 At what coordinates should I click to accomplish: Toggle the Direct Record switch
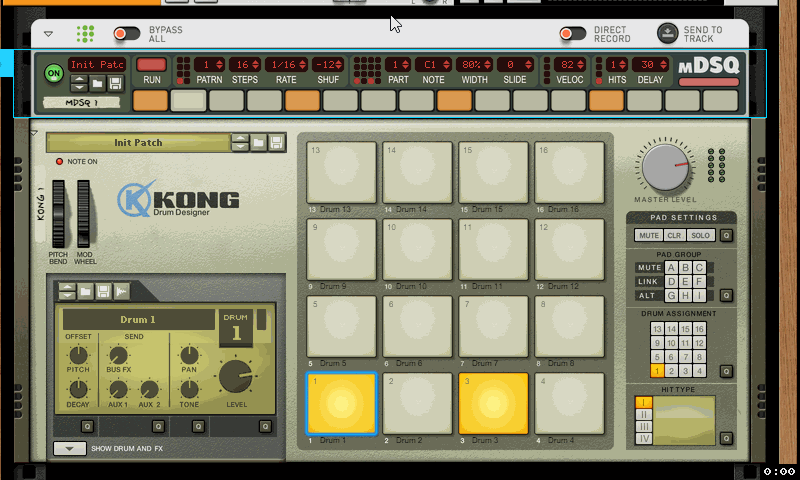click(572, 34)
